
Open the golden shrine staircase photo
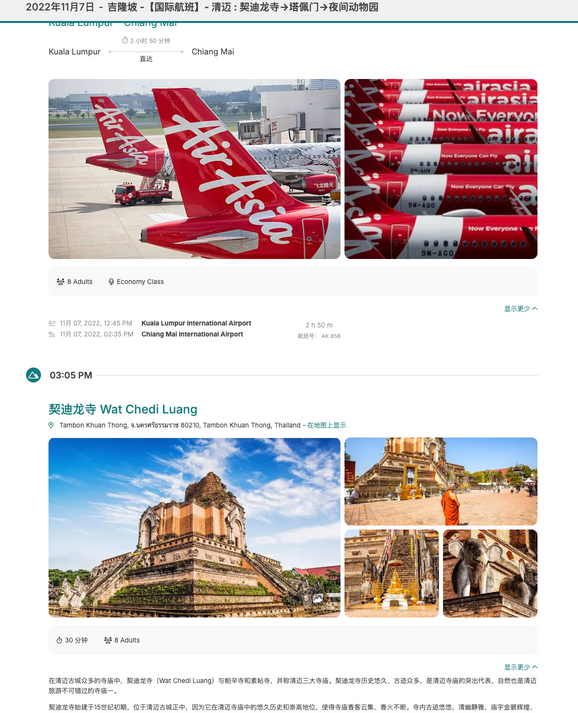392,573
